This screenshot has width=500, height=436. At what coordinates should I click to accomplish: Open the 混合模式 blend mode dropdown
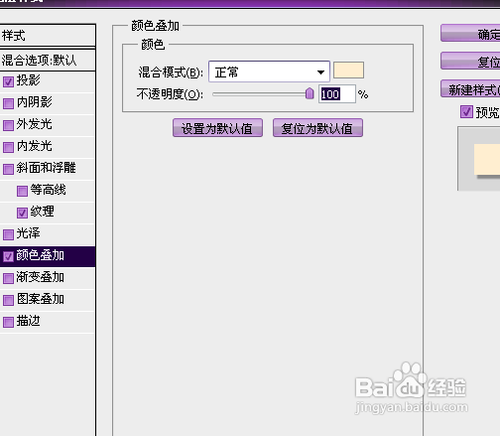pyautogui.click(x=269, y=71)
